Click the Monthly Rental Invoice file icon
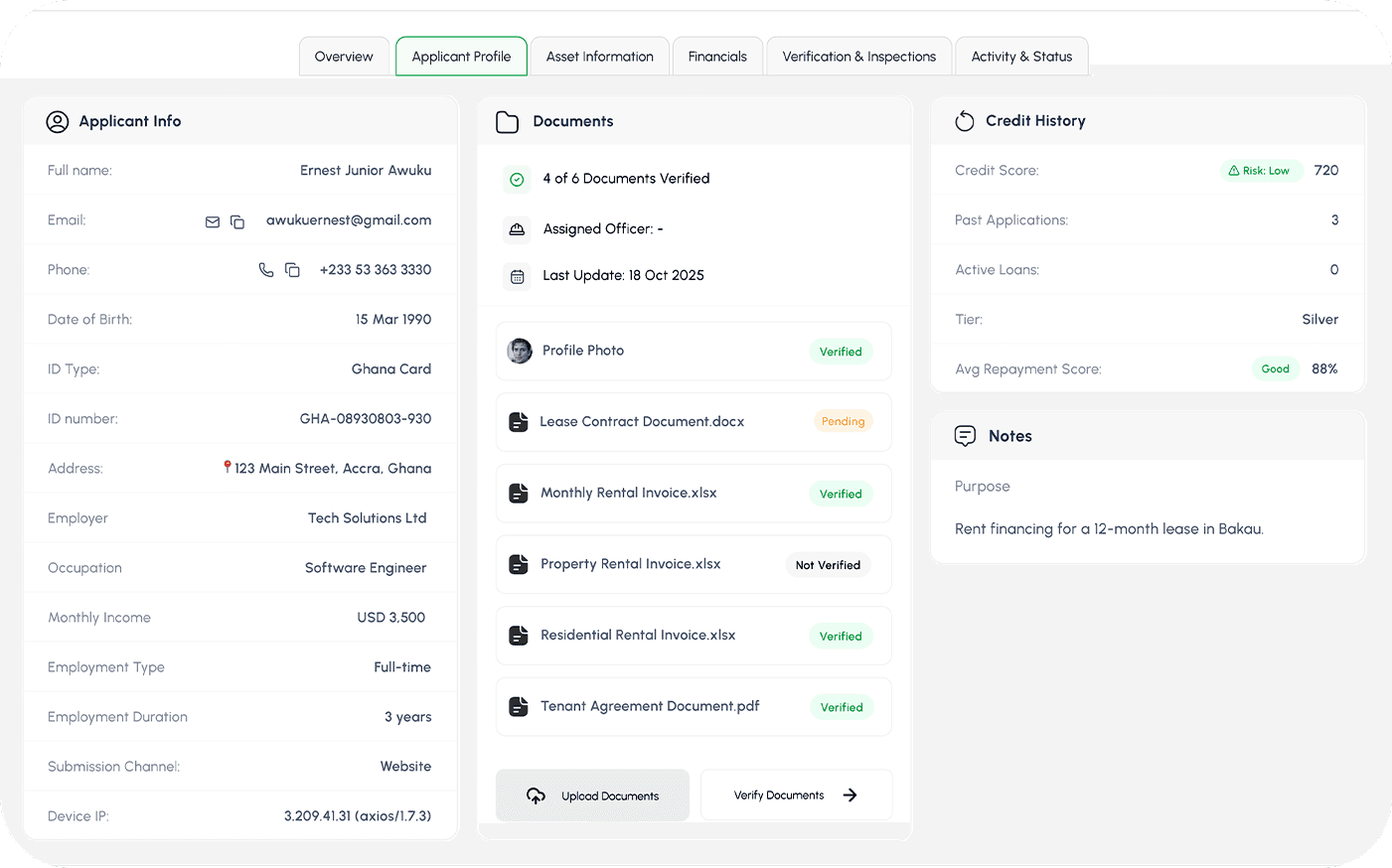This screenshot has width=1392, height=868. point(519,494)
